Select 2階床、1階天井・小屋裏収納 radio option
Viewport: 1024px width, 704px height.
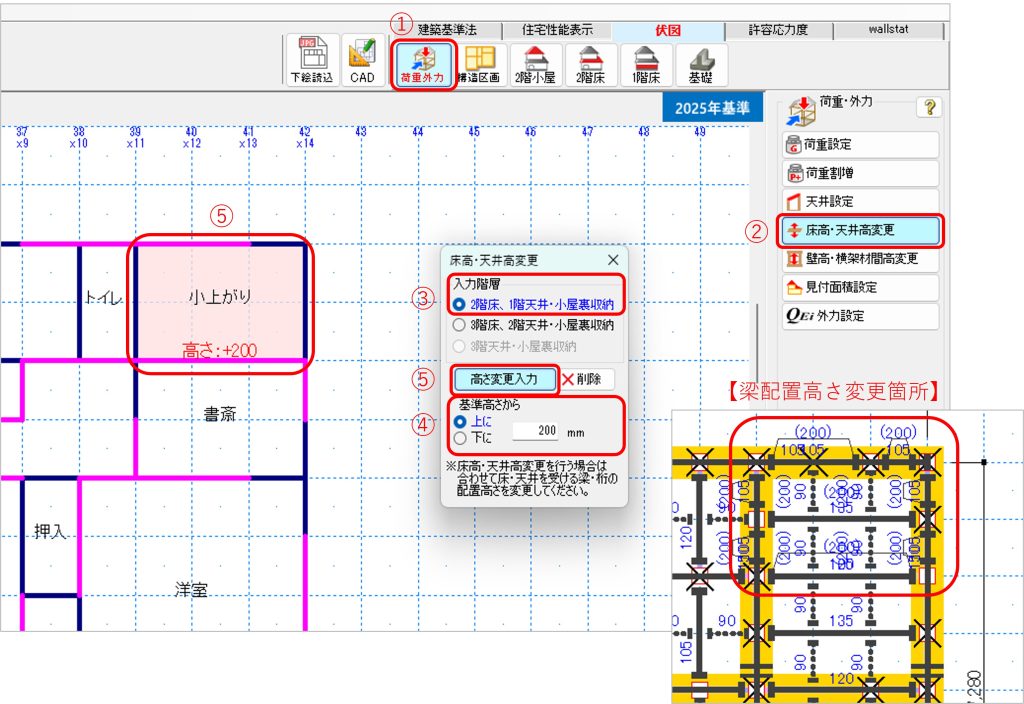pos(460,304)
